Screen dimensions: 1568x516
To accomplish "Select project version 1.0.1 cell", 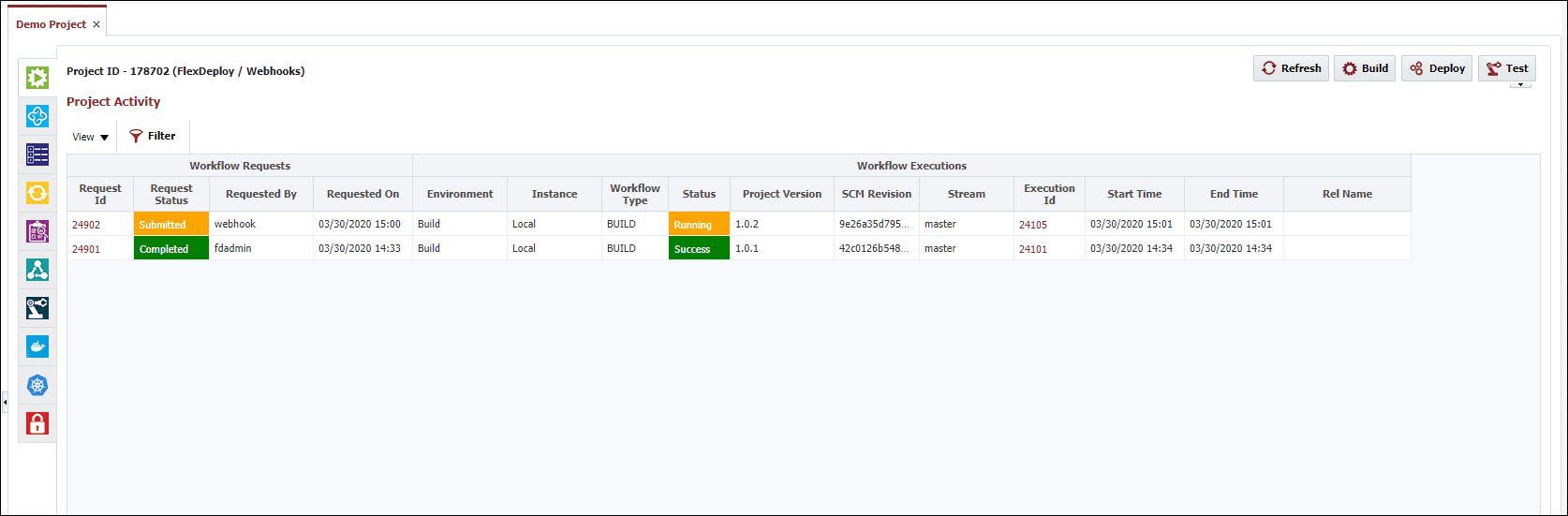I will pyautogui.click(x=782, y=248).
